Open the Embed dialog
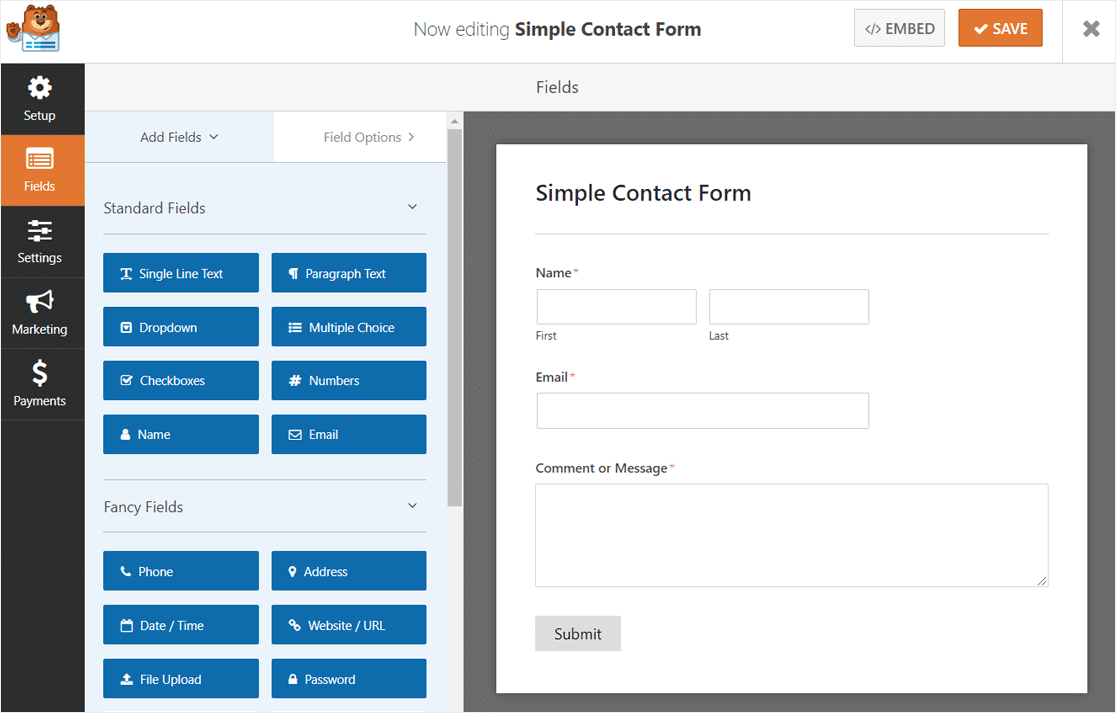This screenshot has height=713, width=1116. (899, 28)
